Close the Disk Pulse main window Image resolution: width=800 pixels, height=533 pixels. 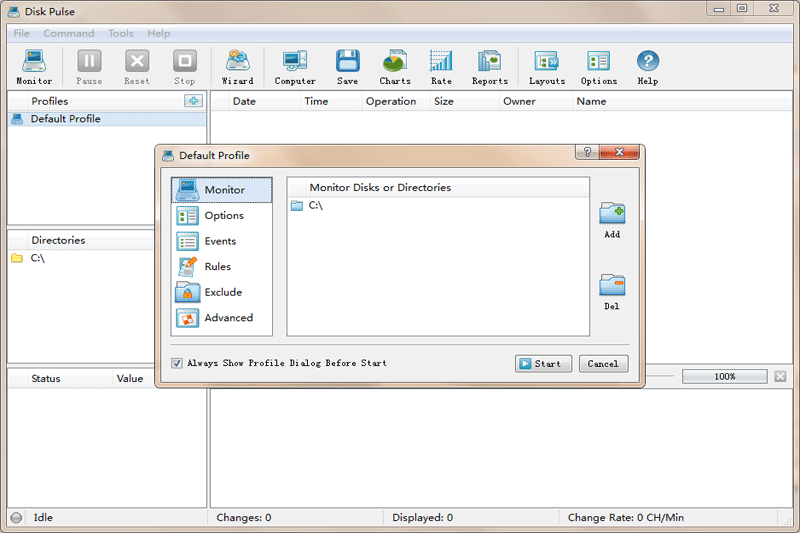point(774,9)
